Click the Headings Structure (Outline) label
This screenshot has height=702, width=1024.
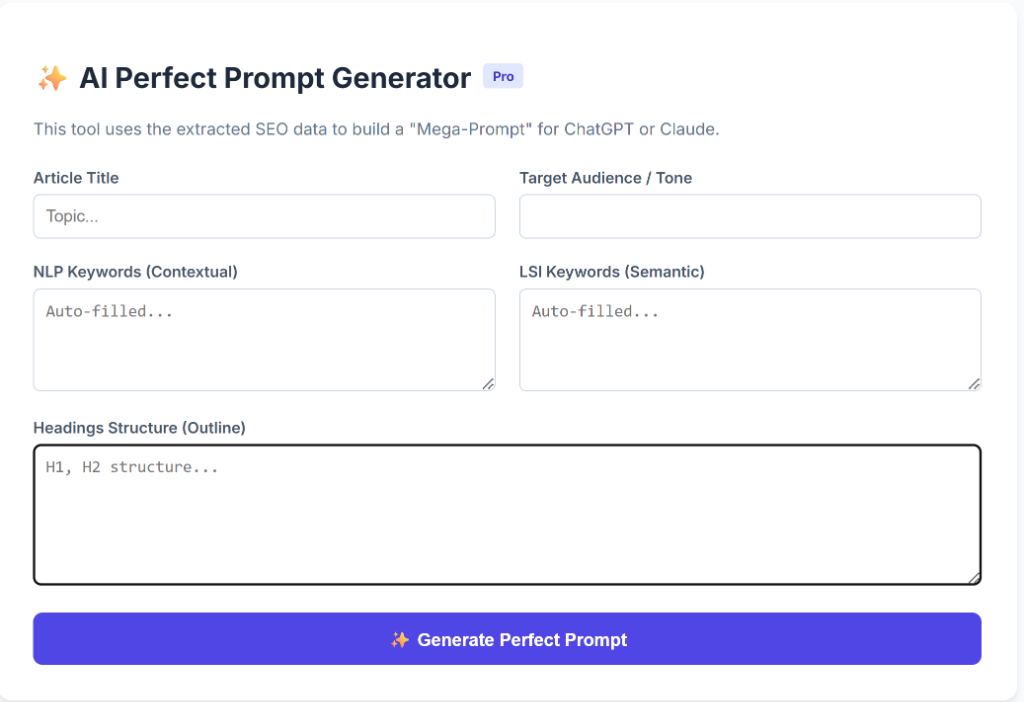139,428
